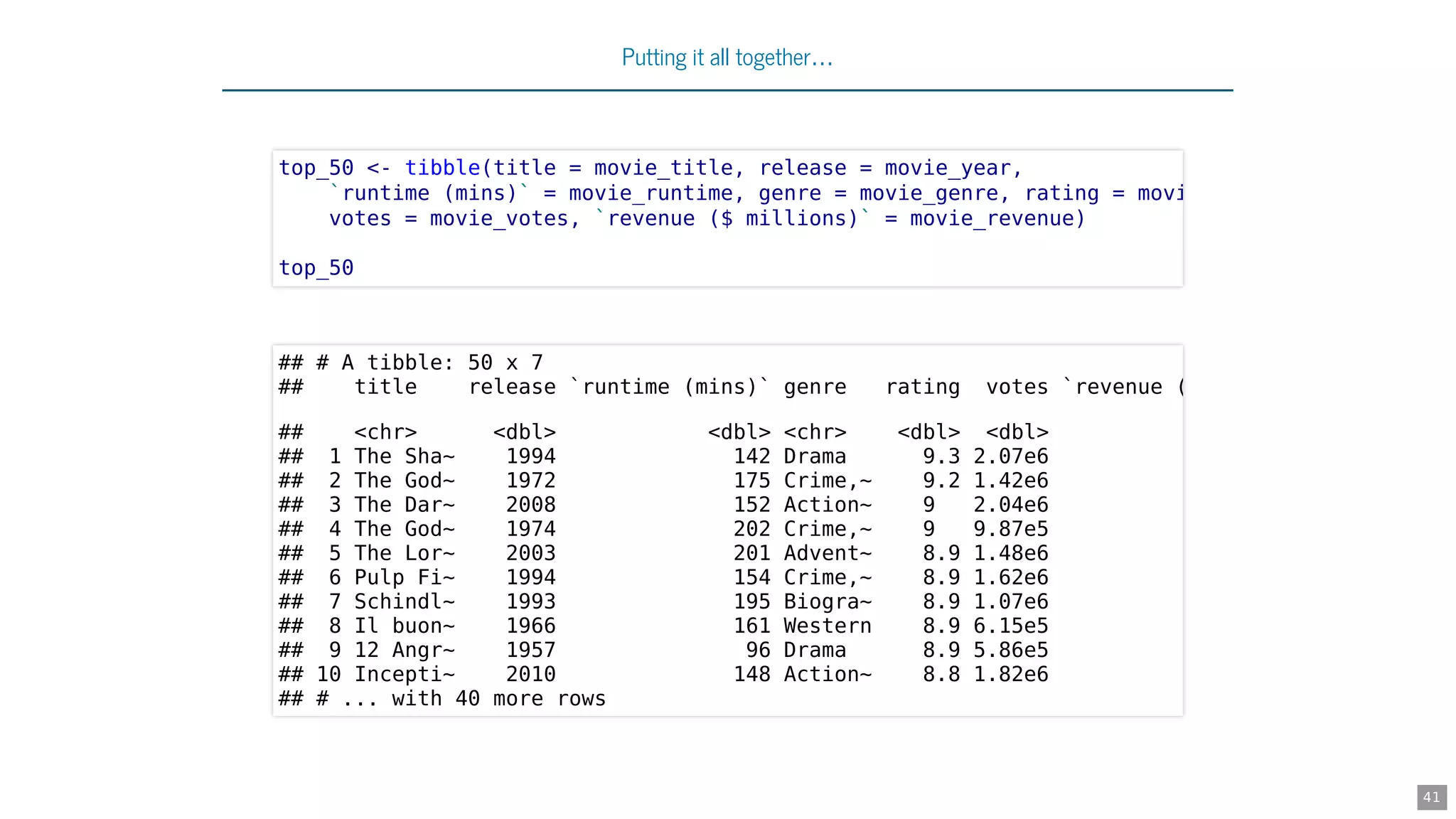Screen dimensions: 1456x819
Task: Click release year '1957'
Action: coord(530,650)
